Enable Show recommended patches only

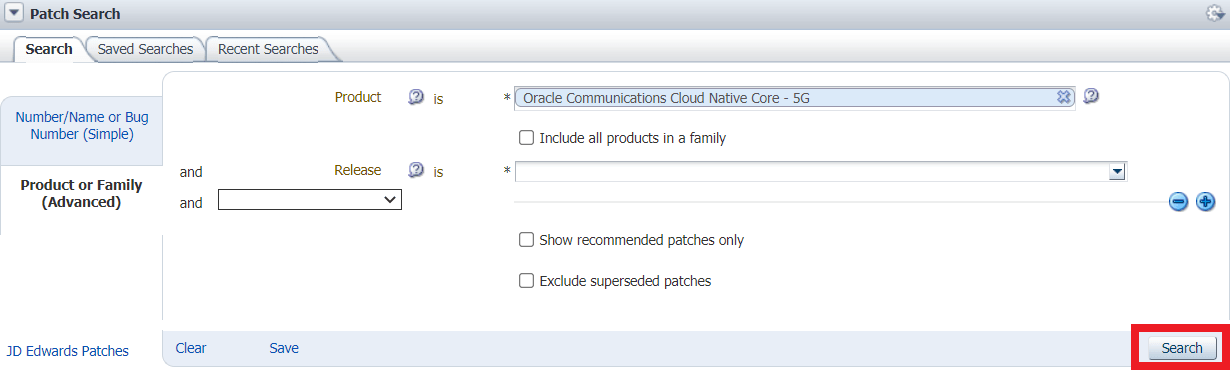[x=526, y=240]
